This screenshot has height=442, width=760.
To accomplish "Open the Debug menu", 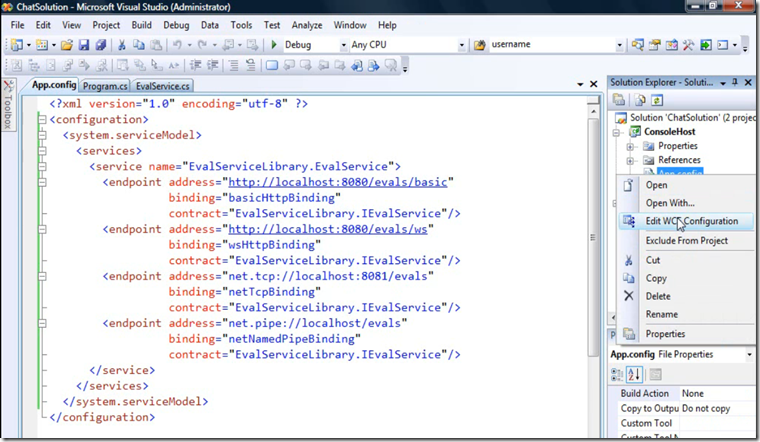I will [x=176, y=25].
